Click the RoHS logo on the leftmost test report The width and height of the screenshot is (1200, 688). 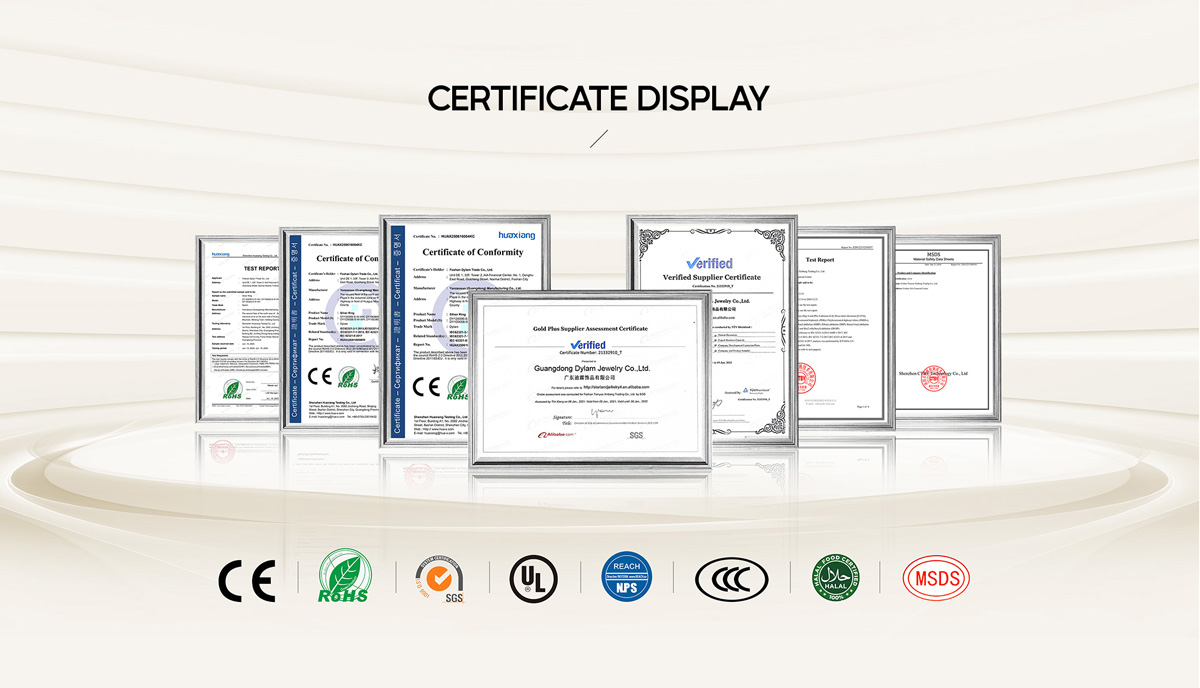click(x=232, y=390)
